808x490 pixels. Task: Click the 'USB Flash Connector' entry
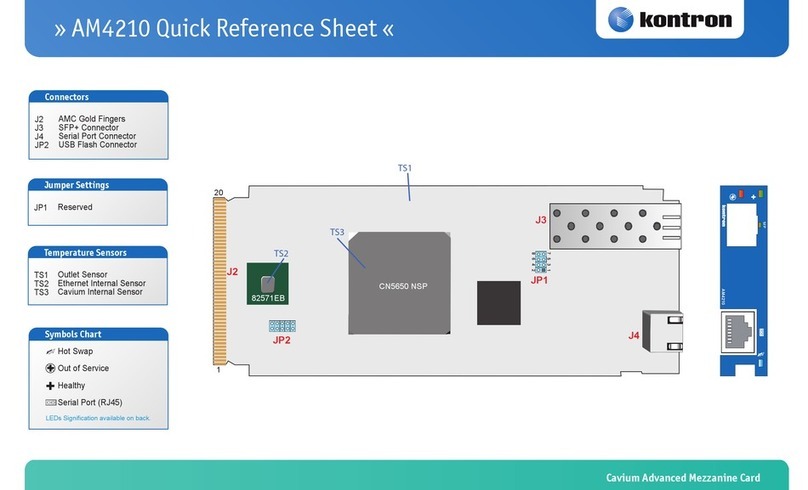click(x=97, y=145)
